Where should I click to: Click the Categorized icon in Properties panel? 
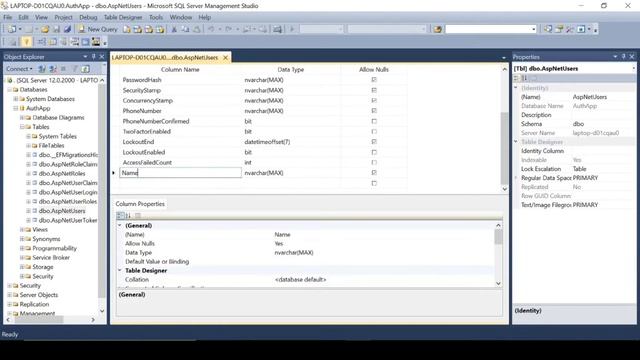[517, 78]
